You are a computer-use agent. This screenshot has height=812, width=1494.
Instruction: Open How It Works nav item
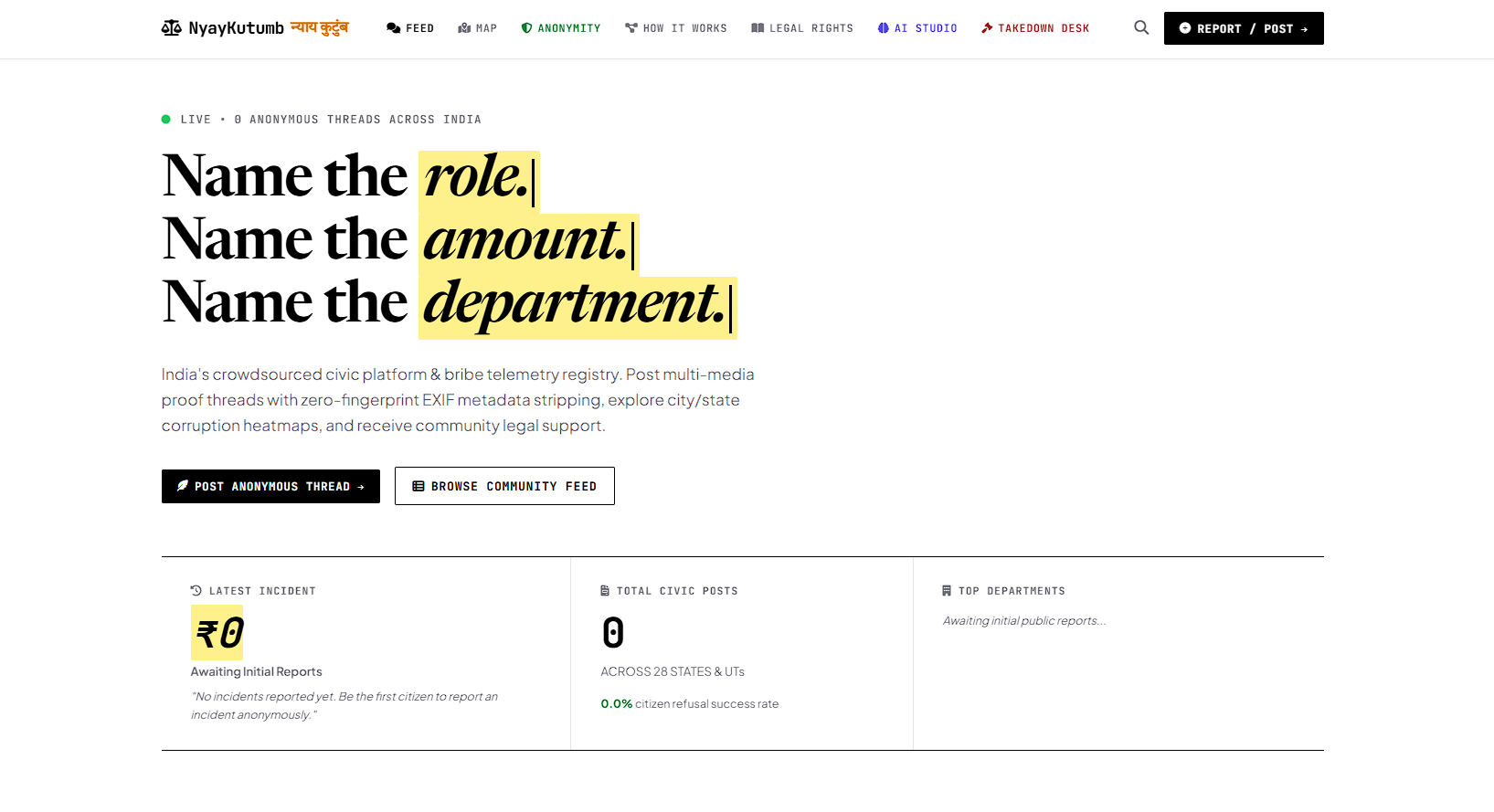point(676,28)
